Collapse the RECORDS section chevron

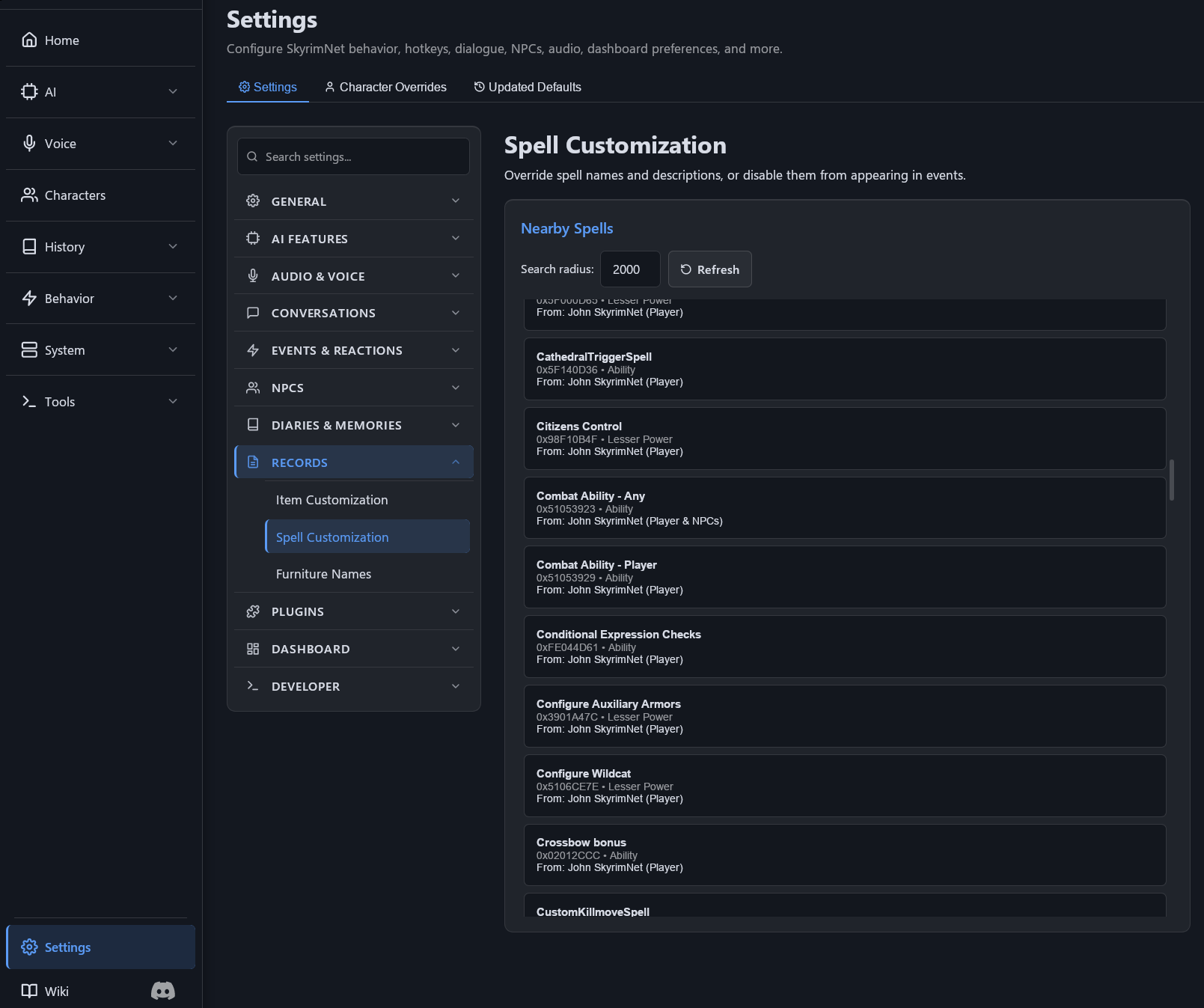tap(456, 462)
